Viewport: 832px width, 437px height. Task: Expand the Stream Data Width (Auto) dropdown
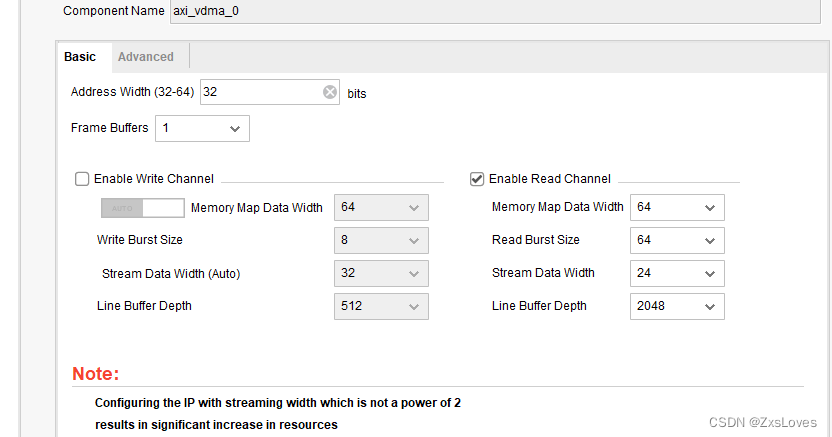click(x=381, y=273)
